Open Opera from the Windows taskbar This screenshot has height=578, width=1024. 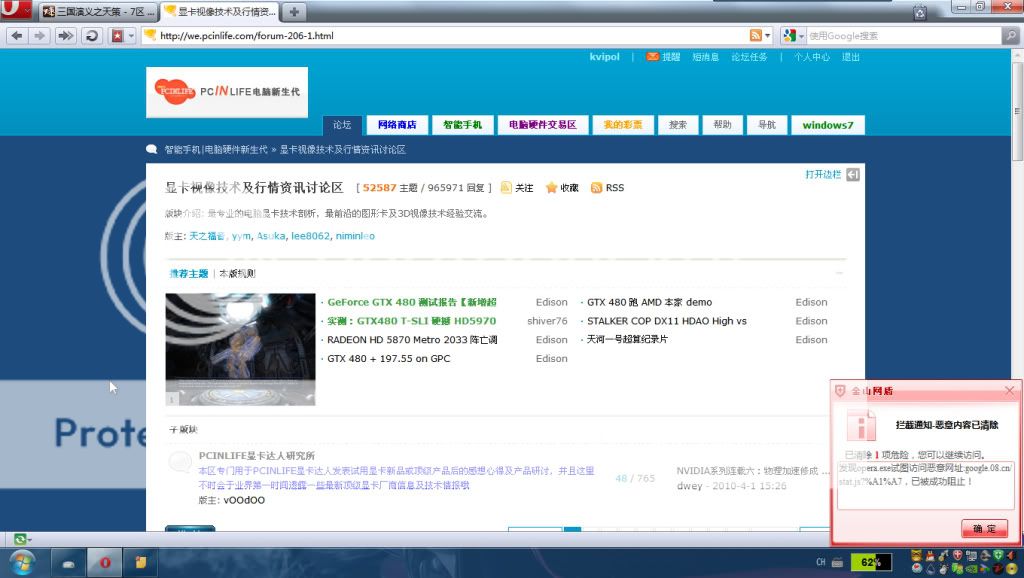pos(104,562)
